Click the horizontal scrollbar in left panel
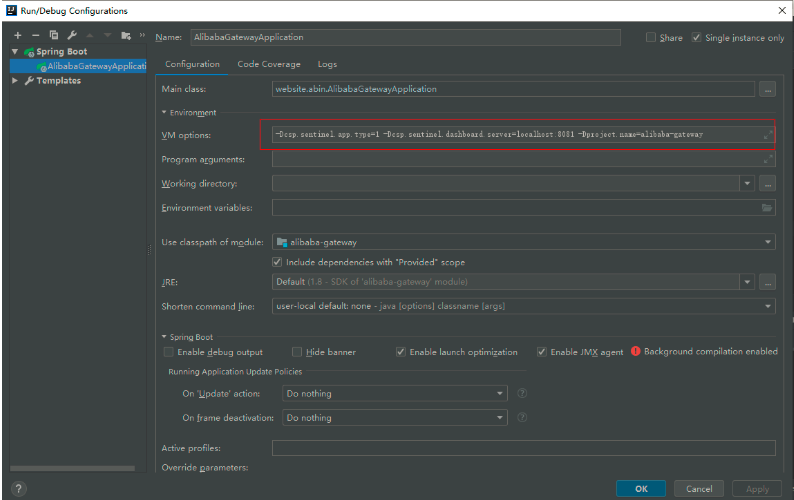 [x=72, y=468]
